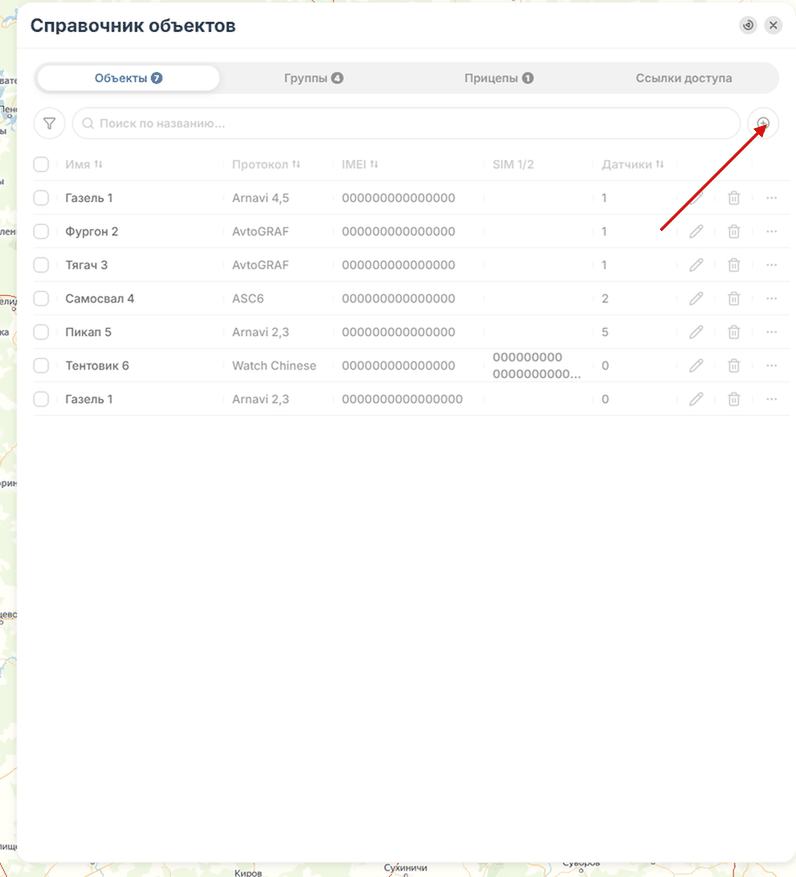
Task: Edit the Пикап 5 object
Action: pyautogui.click(x=696, y=332)
